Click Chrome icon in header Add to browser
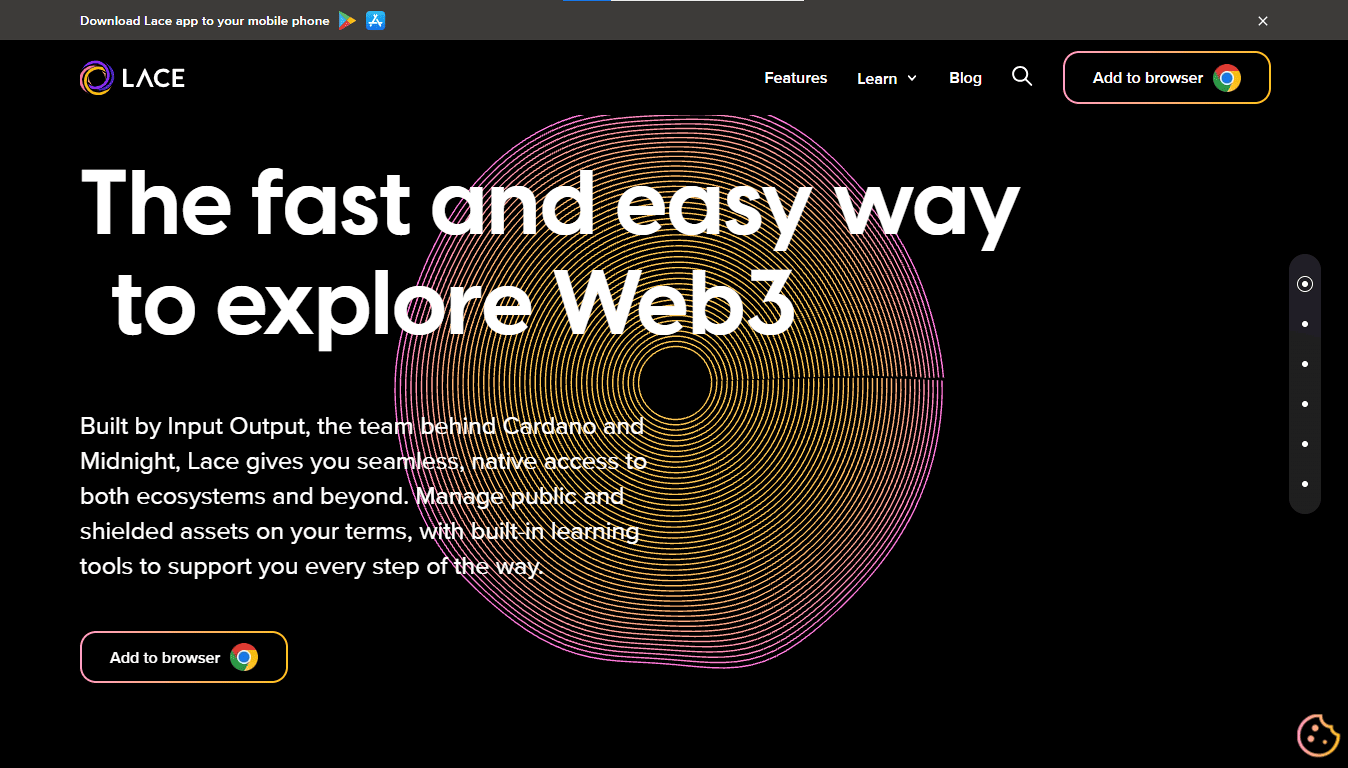The height and width of the screenshot is (768, 1348). (x=1227, y=78)
